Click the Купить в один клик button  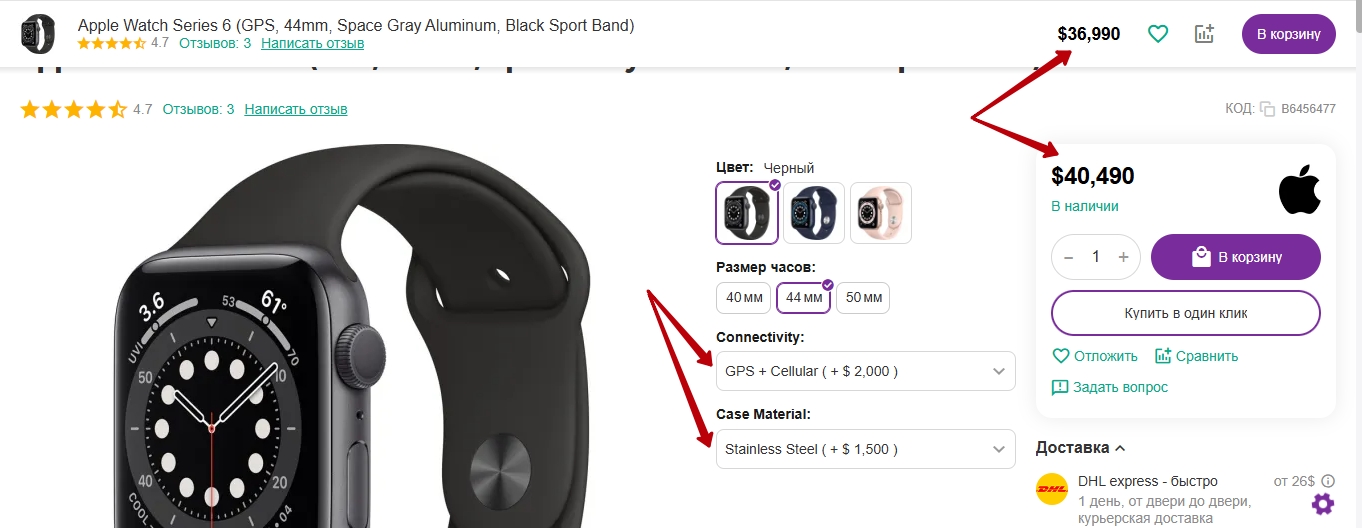tap(1186, 313)
